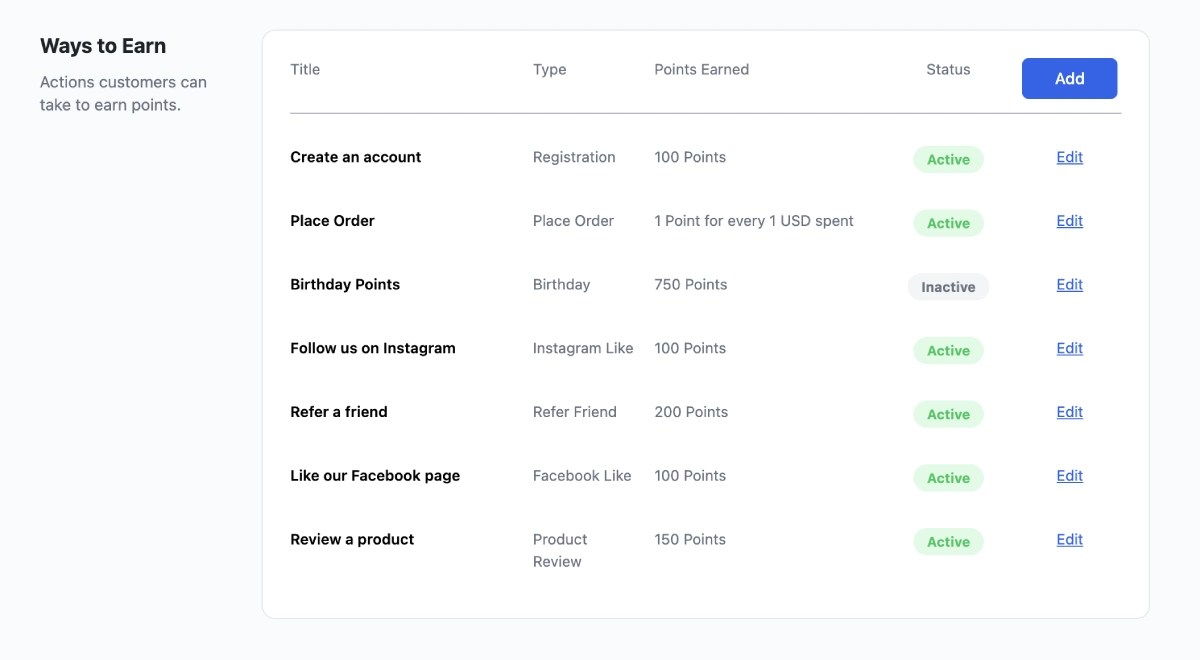
Task: Toggle the Inactive badge on Birthday Points
Action: tap(947, 287)
